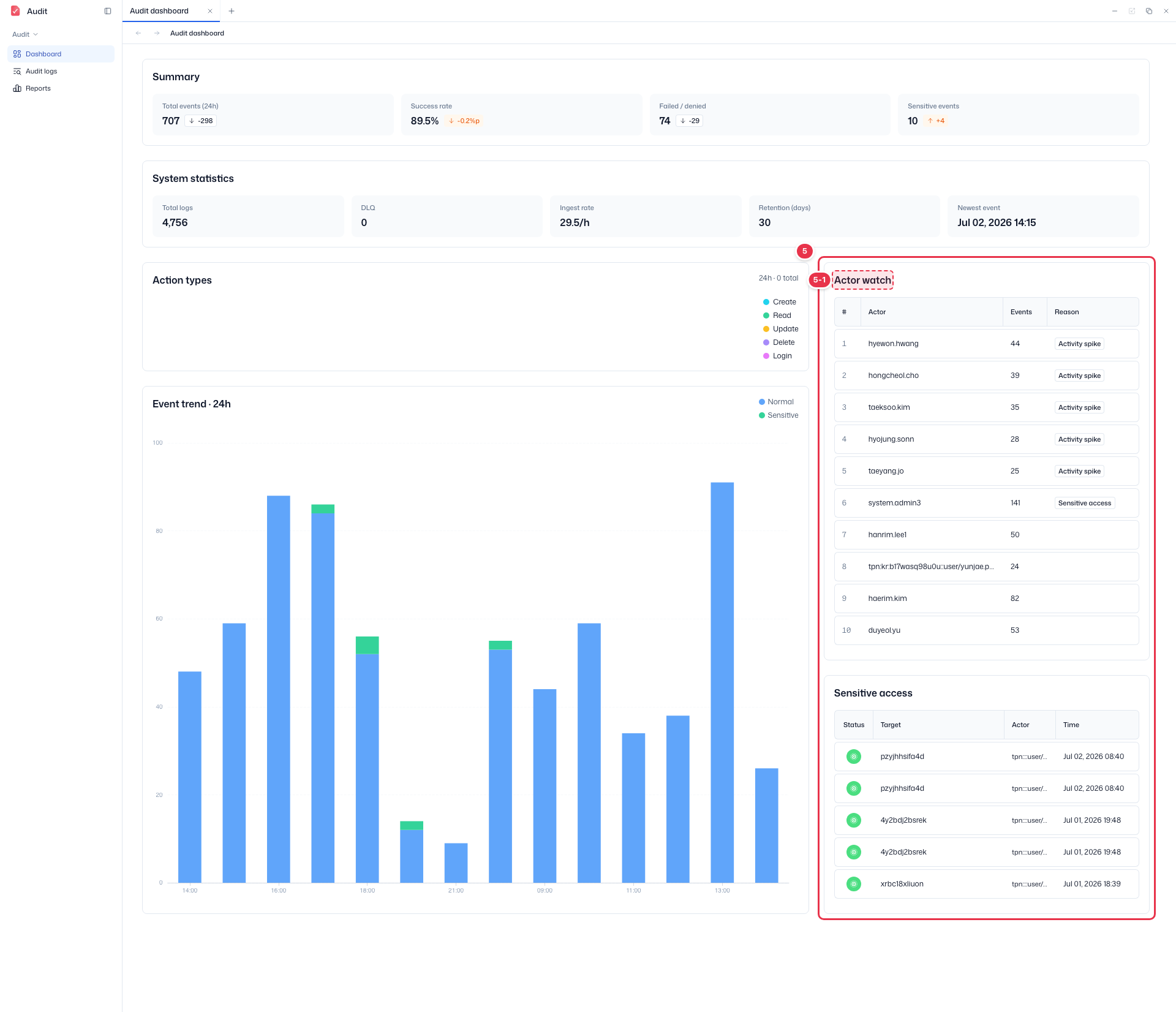Toggle the Sensitive series legend

coord(778,415)
